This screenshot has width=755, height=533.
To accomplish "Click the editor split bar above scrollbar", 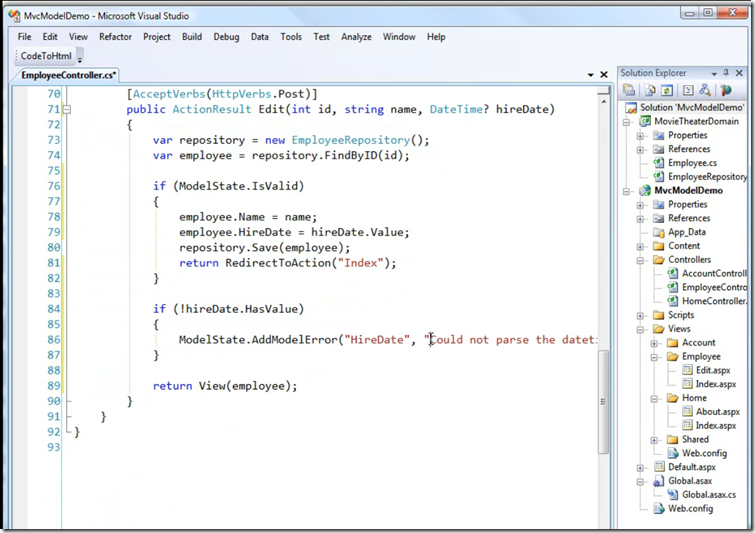I will point(603,91).
